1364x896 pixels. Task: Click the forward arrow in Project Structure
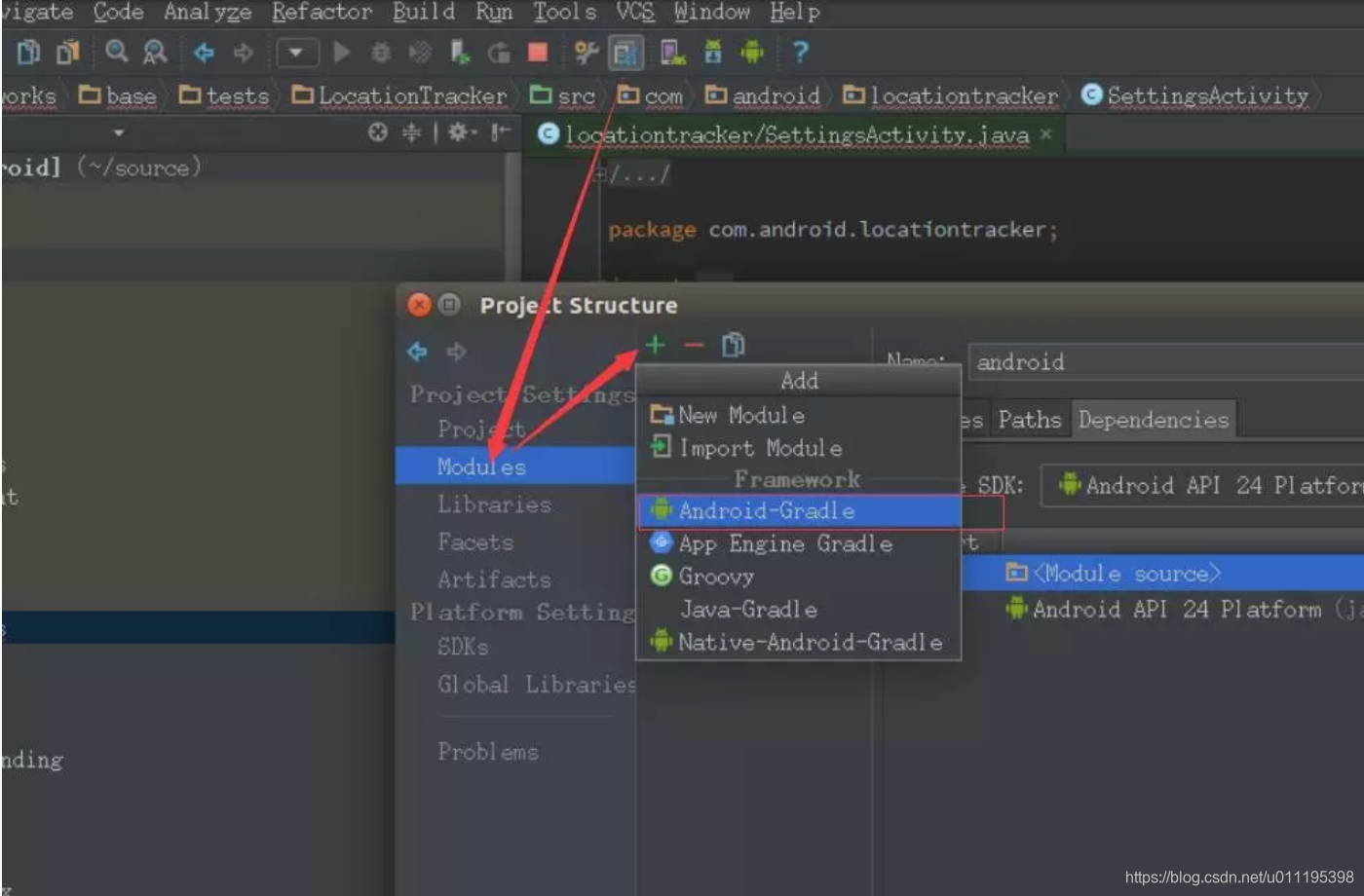(456, 352)
